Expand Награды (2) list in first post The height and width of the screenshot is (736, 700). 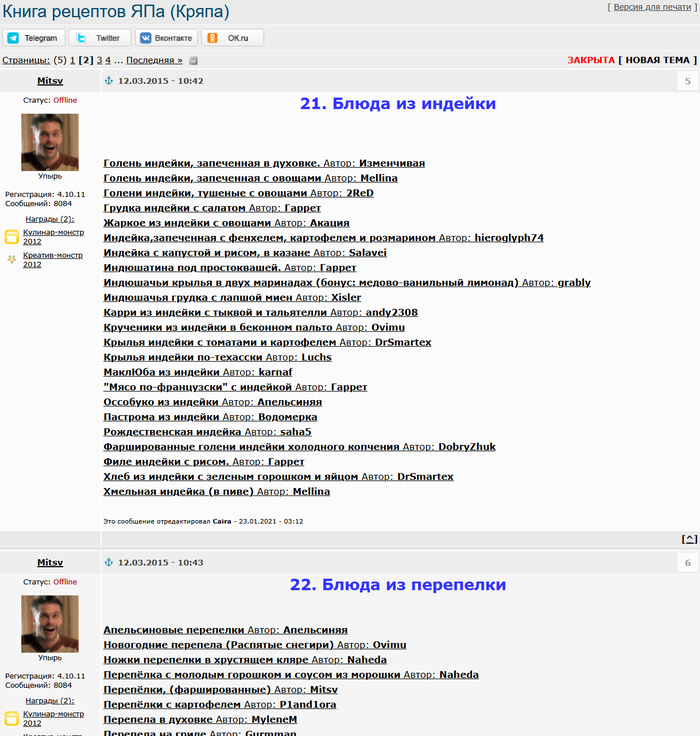pyautogui.click(x=50, y=219)
